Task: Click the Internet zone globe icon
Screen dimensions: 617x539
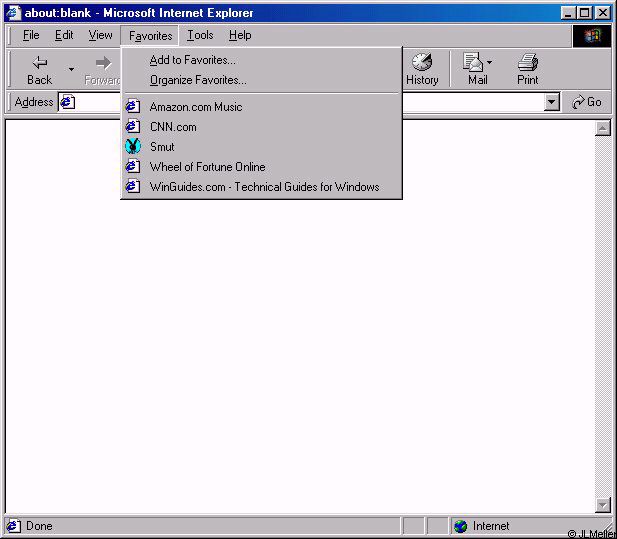Action: pyautogui.click(x=460, y=526)
